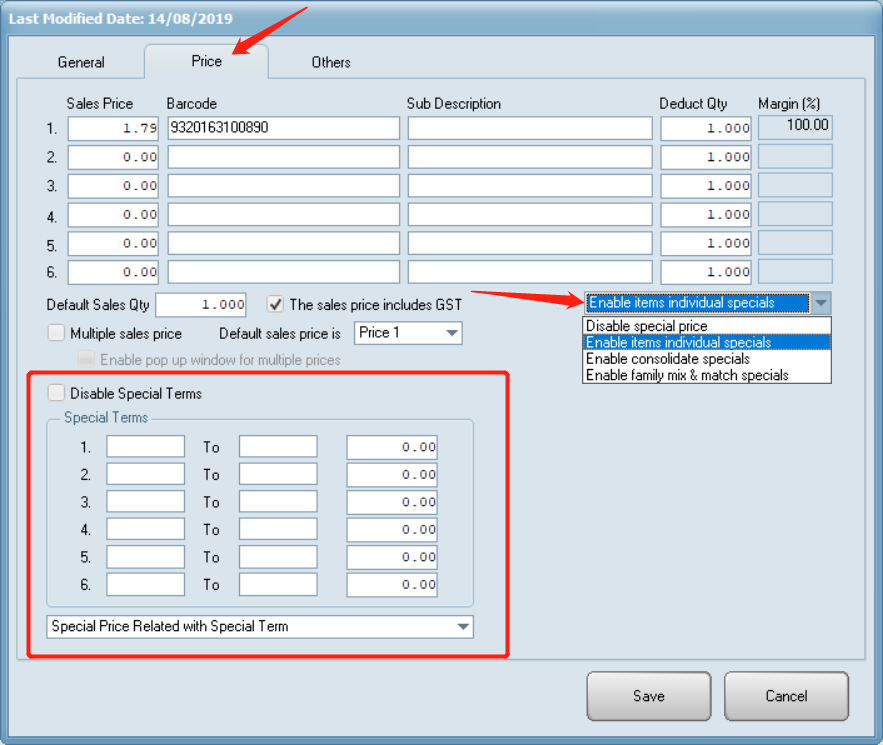Focus the Barcode field containing 9320163100890
883x745 pixels.
[x=283, y=128]
